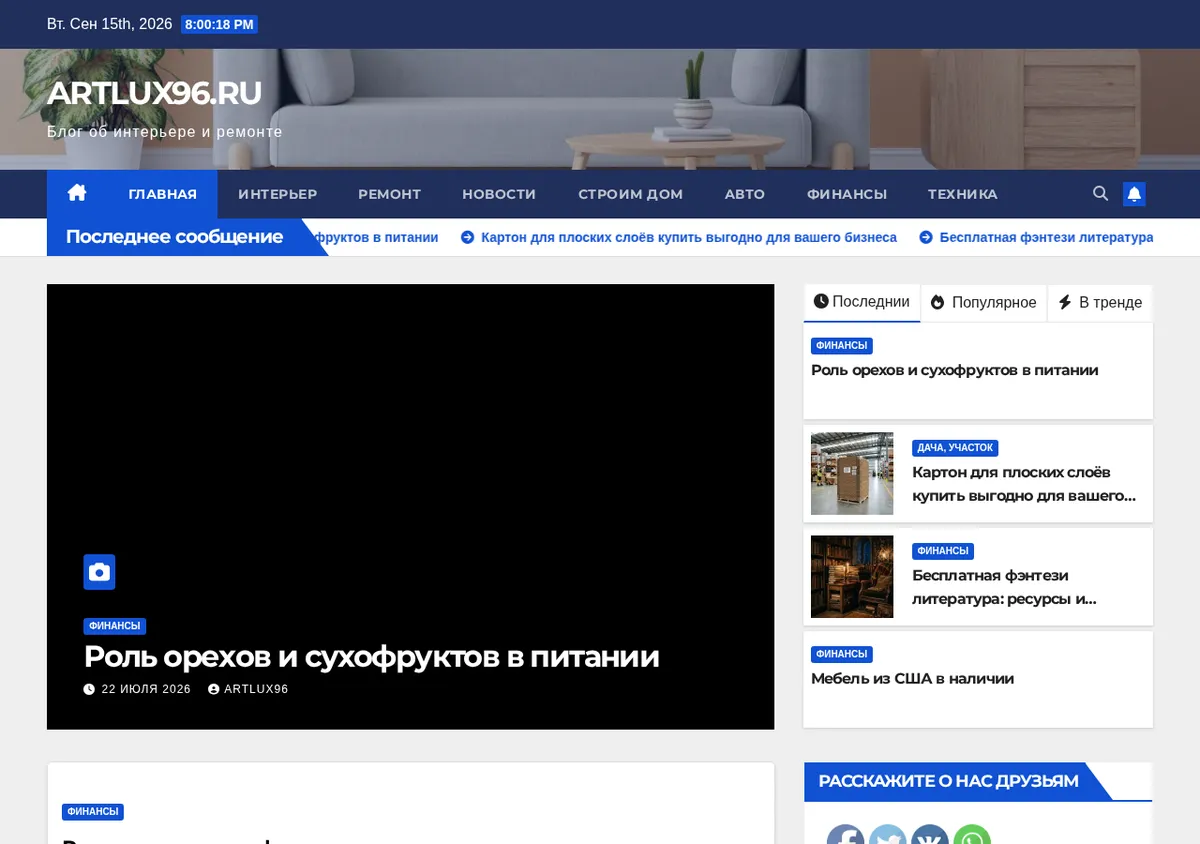Image resolution: width=1200 pixels, height=844 pixels.
Task: Switch to the Популярное tab
Action: pyautogui.click(x=984, y=302)
